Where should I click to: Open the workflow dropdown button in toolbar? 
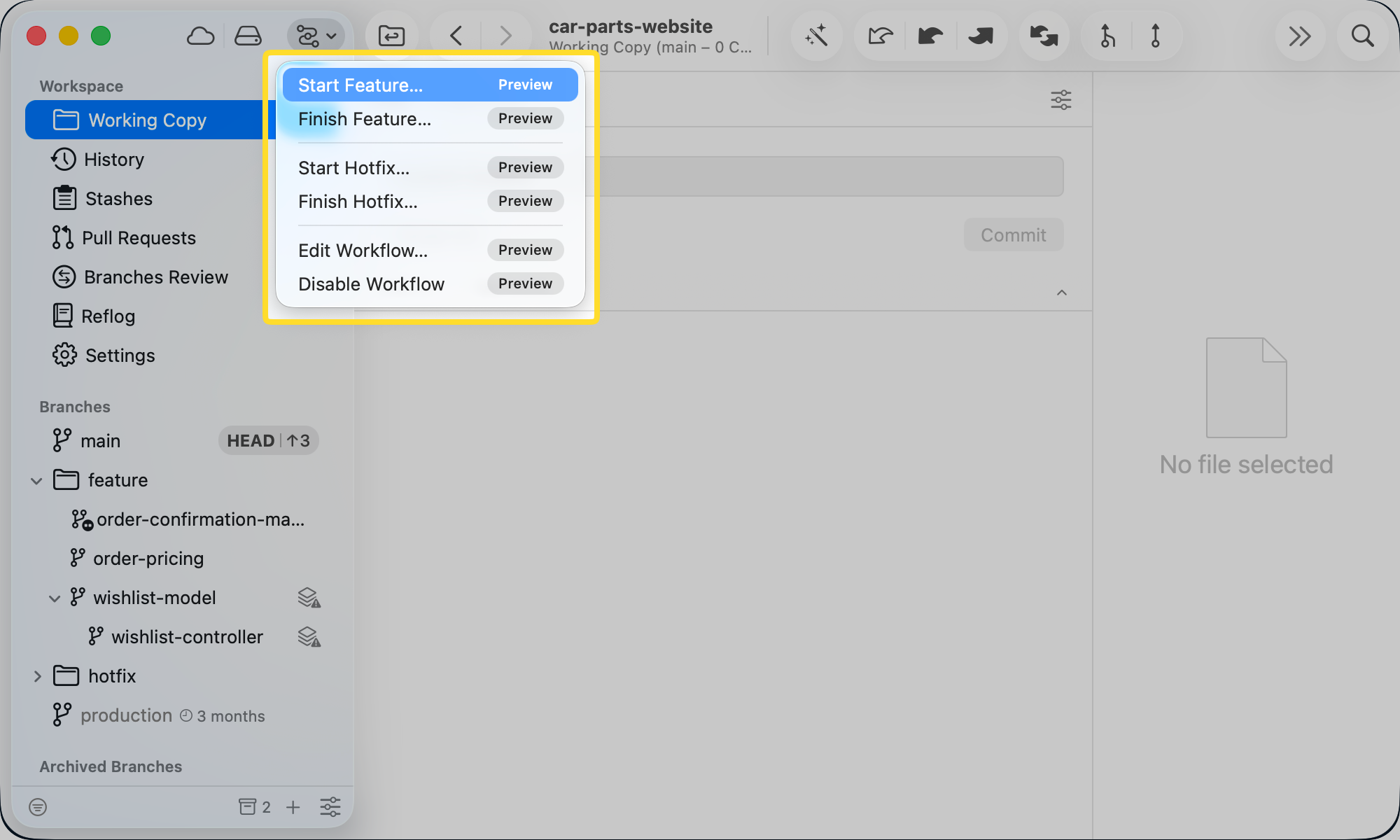pyautogui.click(x=316, y=36)
